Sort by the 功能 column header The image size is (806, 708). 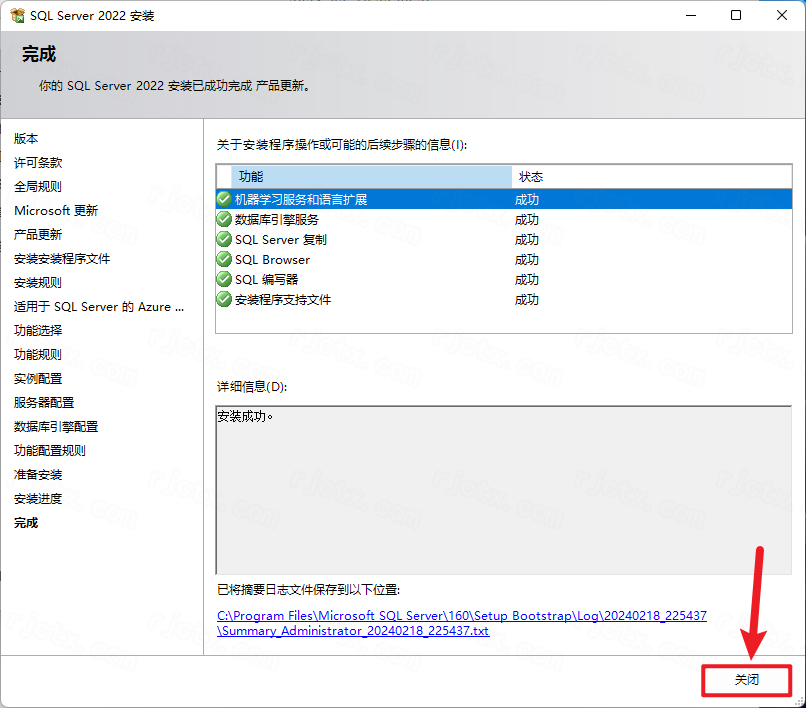pos(371,177)
